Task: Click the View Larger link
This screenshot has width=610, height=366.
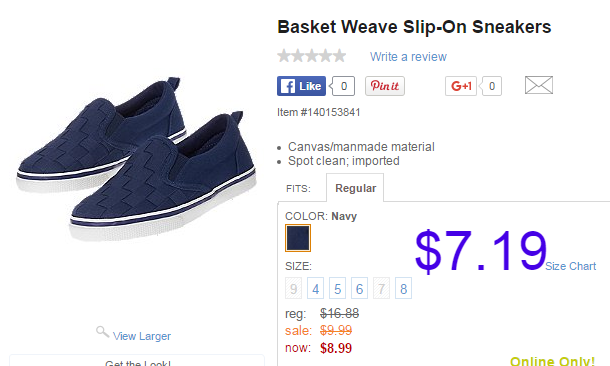Action: (x=142, y=336)
